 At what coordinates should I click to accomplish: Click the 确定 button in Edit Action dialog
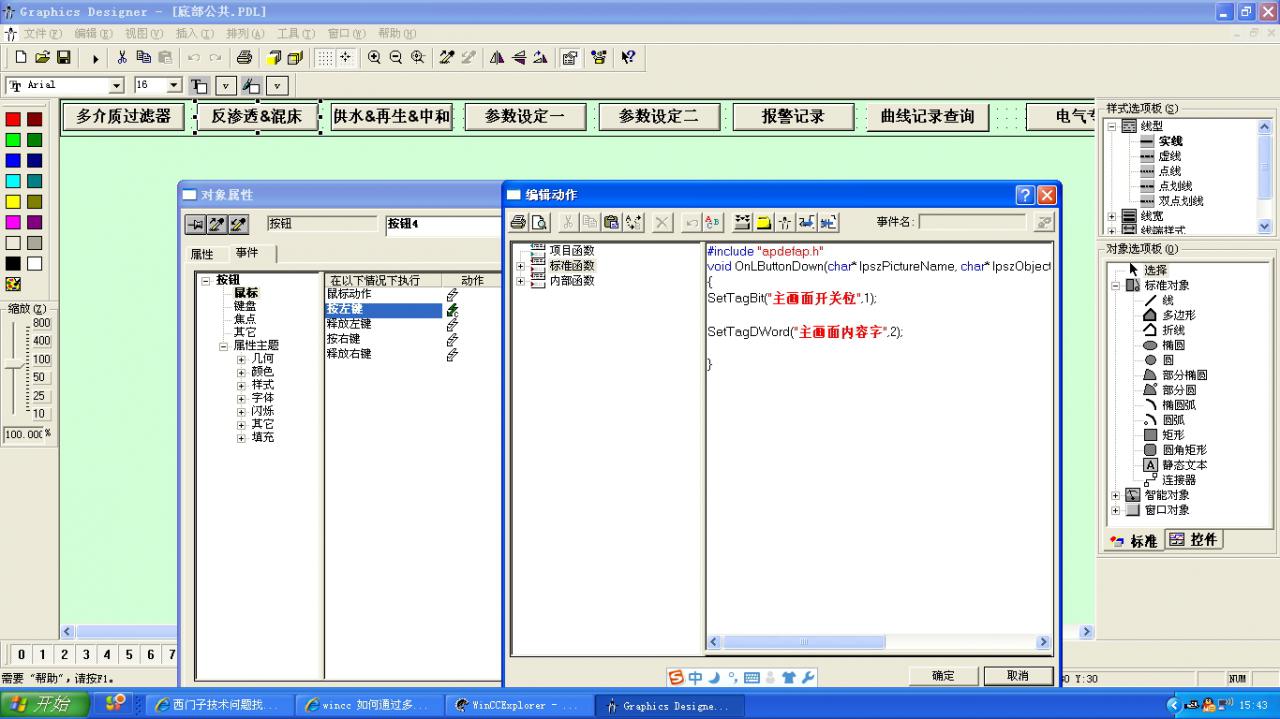tap(943, 676)
